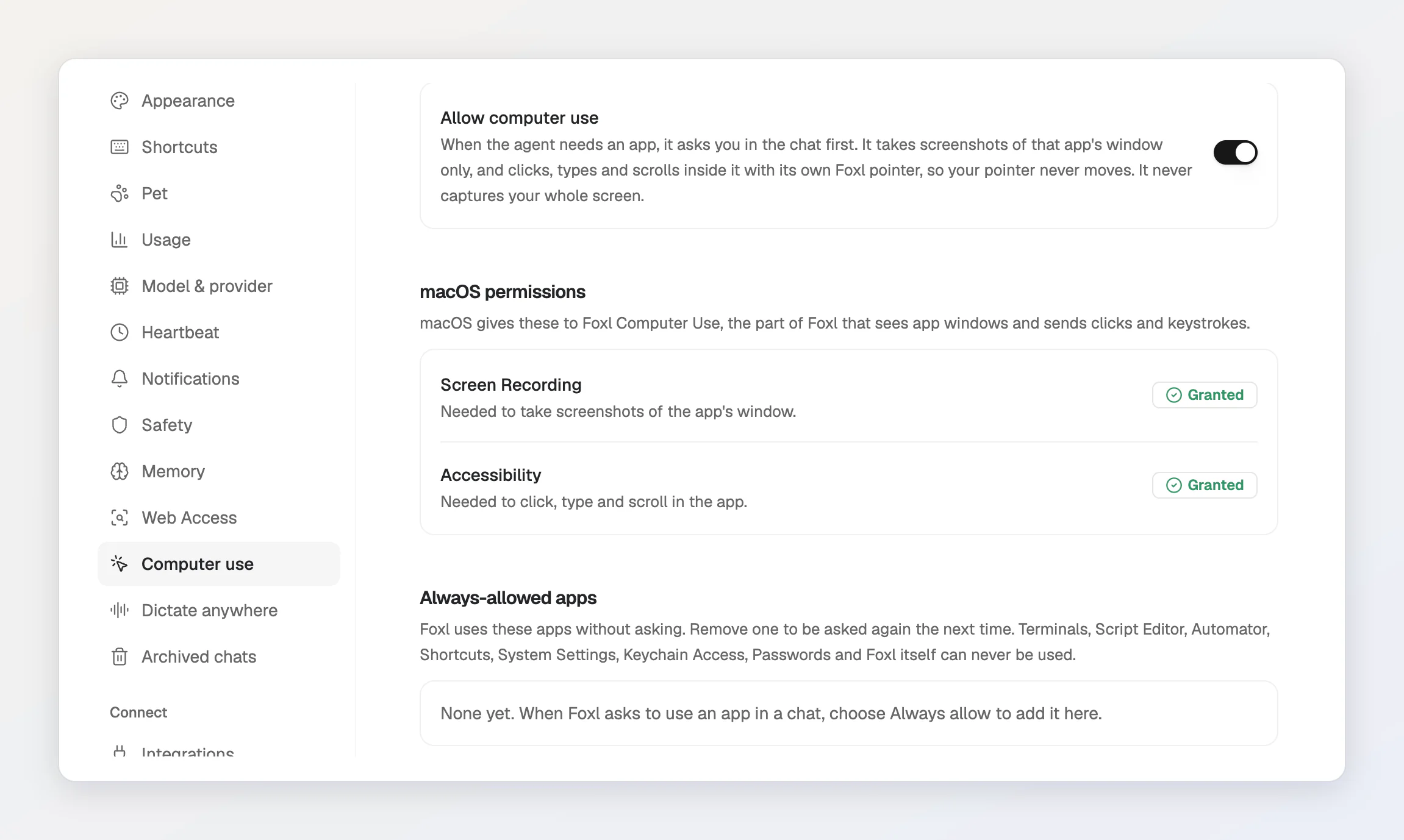Image resolution: width=1404 pixels, height=840 pixels.
Task: Click the Memory brain icon
Action: coord(120,471)
